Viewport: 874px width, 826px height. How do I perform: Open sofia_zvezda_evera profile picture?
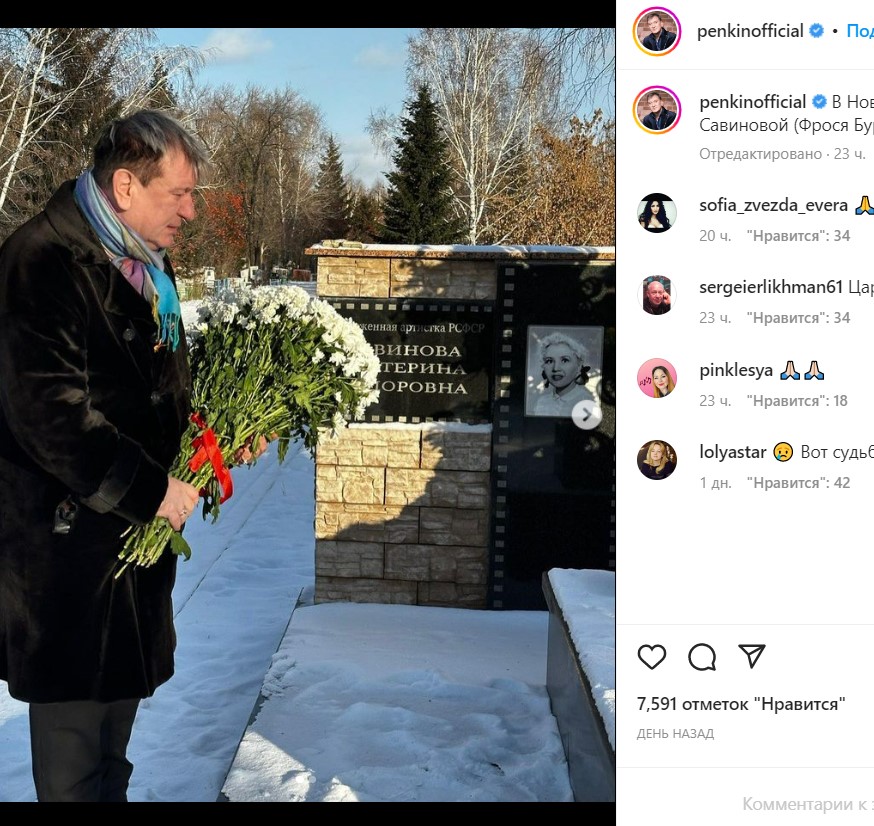pos(657,213)
